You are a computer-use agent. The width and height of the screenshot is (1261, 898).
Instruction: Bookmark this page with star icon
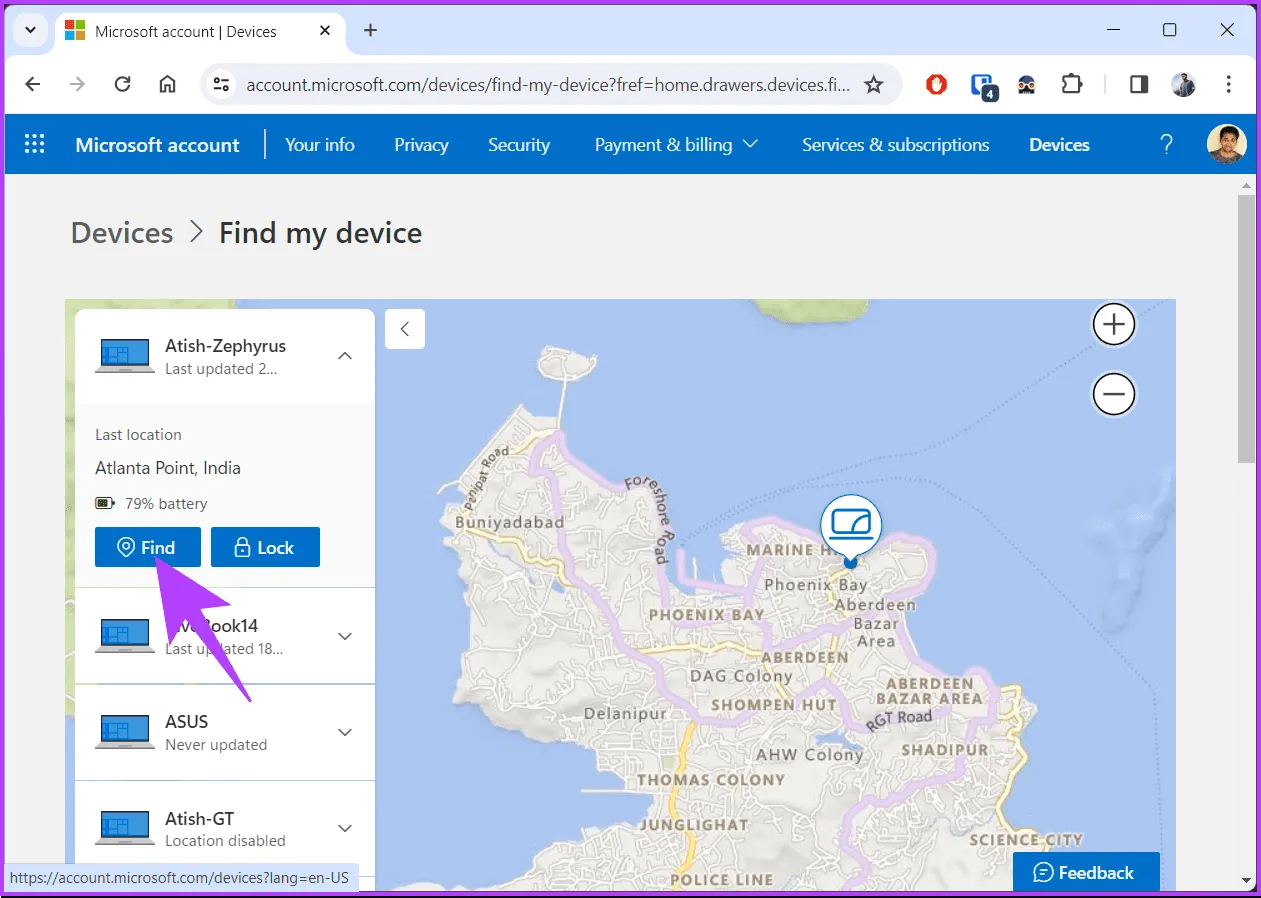(x=873, y=85)
